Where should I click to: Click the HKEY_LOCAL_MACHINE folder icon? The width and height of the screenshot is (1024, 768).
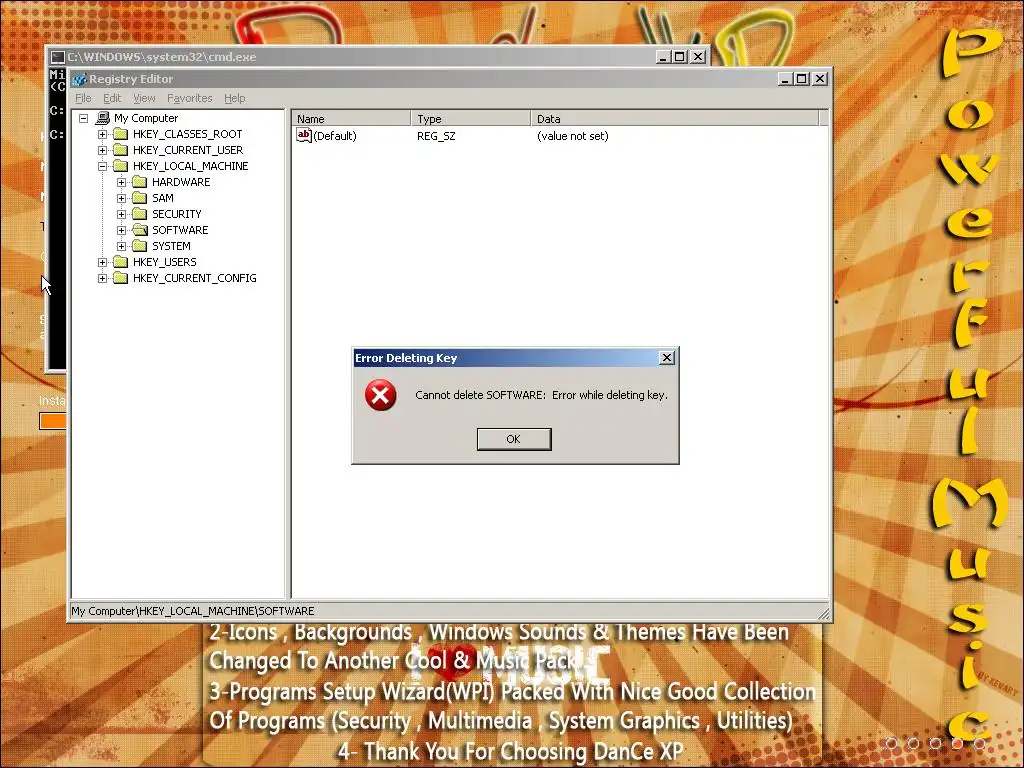[121, 166]
